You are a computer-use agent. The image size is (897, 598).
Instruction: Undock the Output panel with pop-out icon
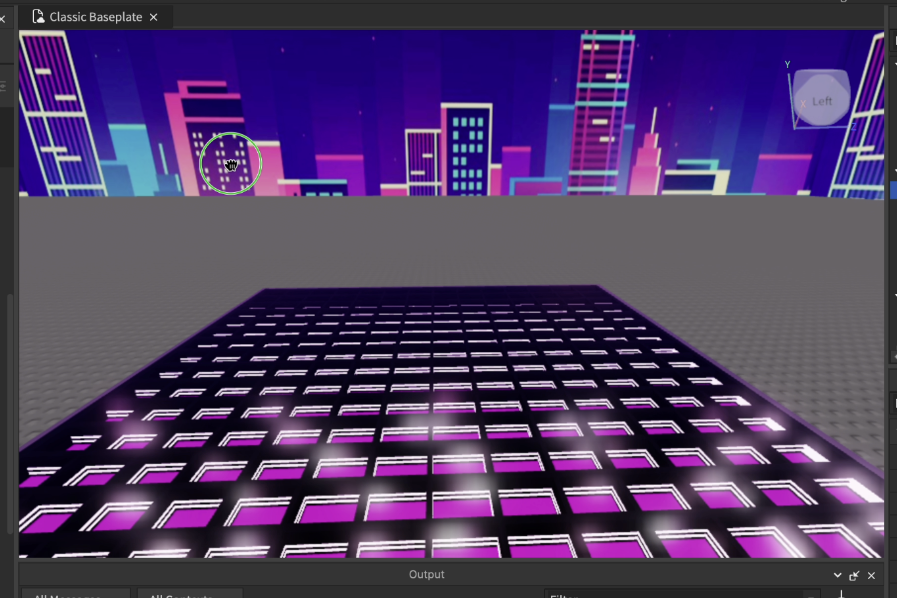854,576
